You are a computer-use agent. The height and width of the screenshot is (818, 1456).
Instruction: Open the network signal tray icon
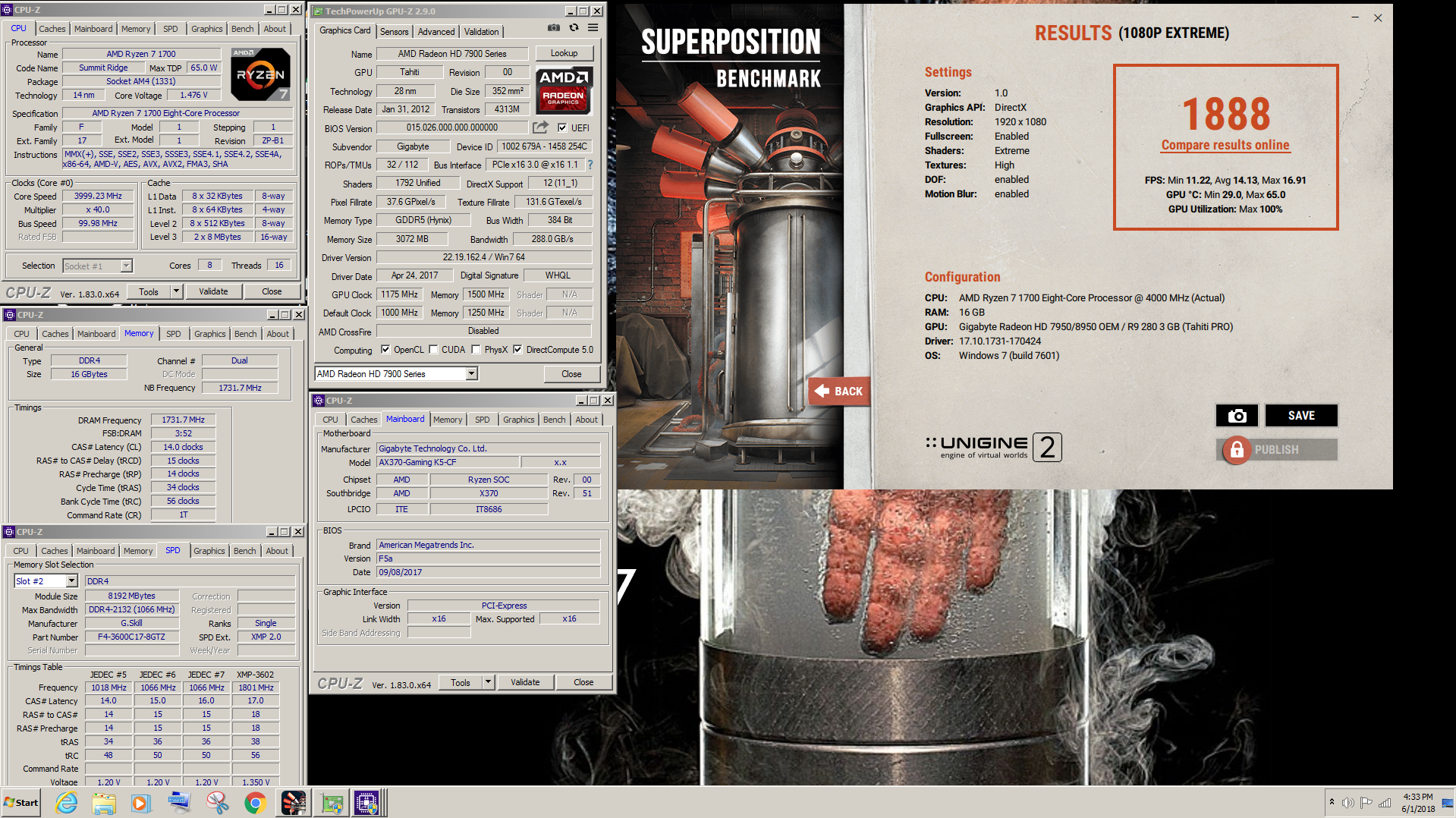(1385, 803)
